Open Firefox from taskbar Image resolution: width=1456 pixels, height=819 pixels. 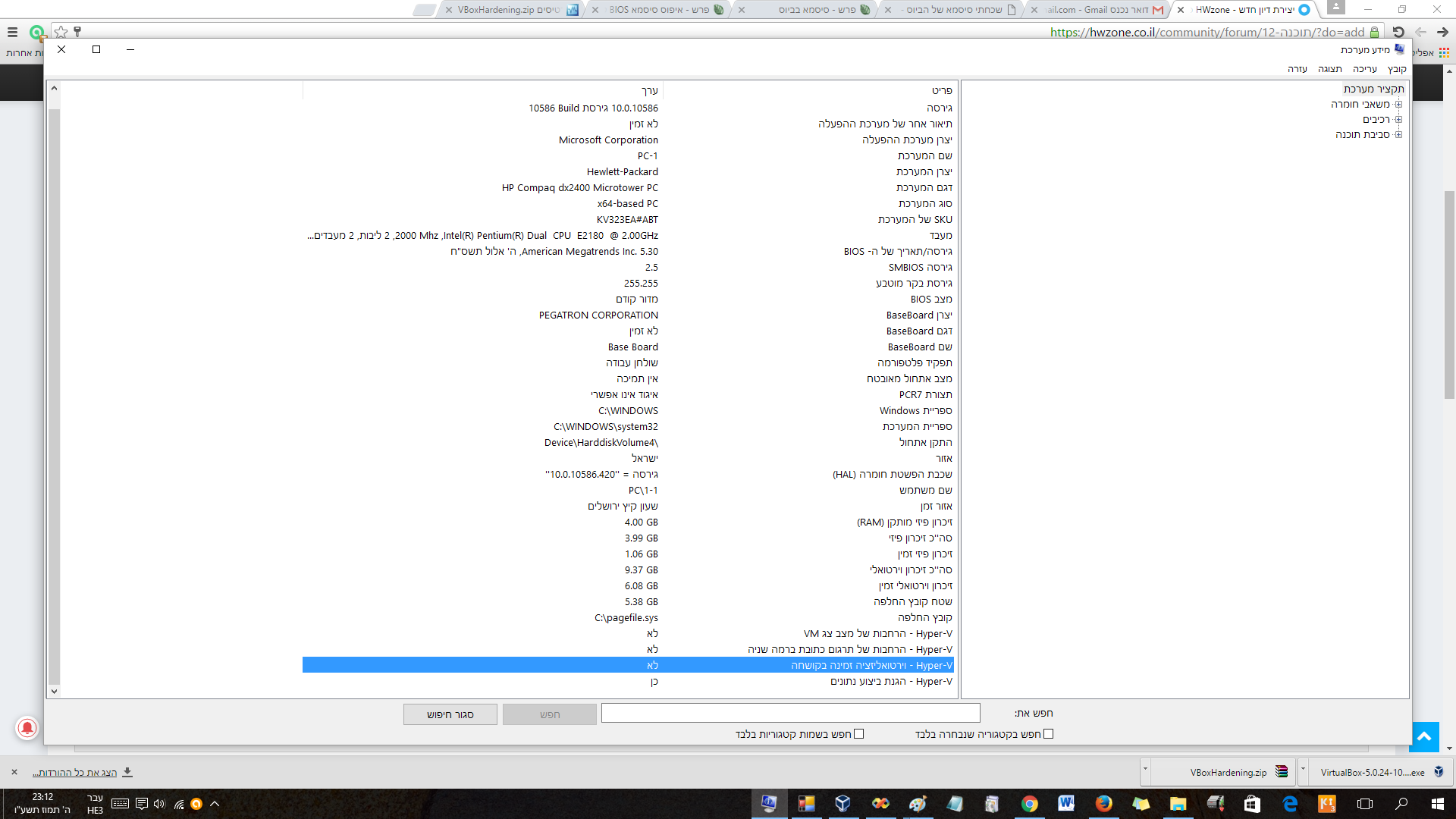[1104, 804]
